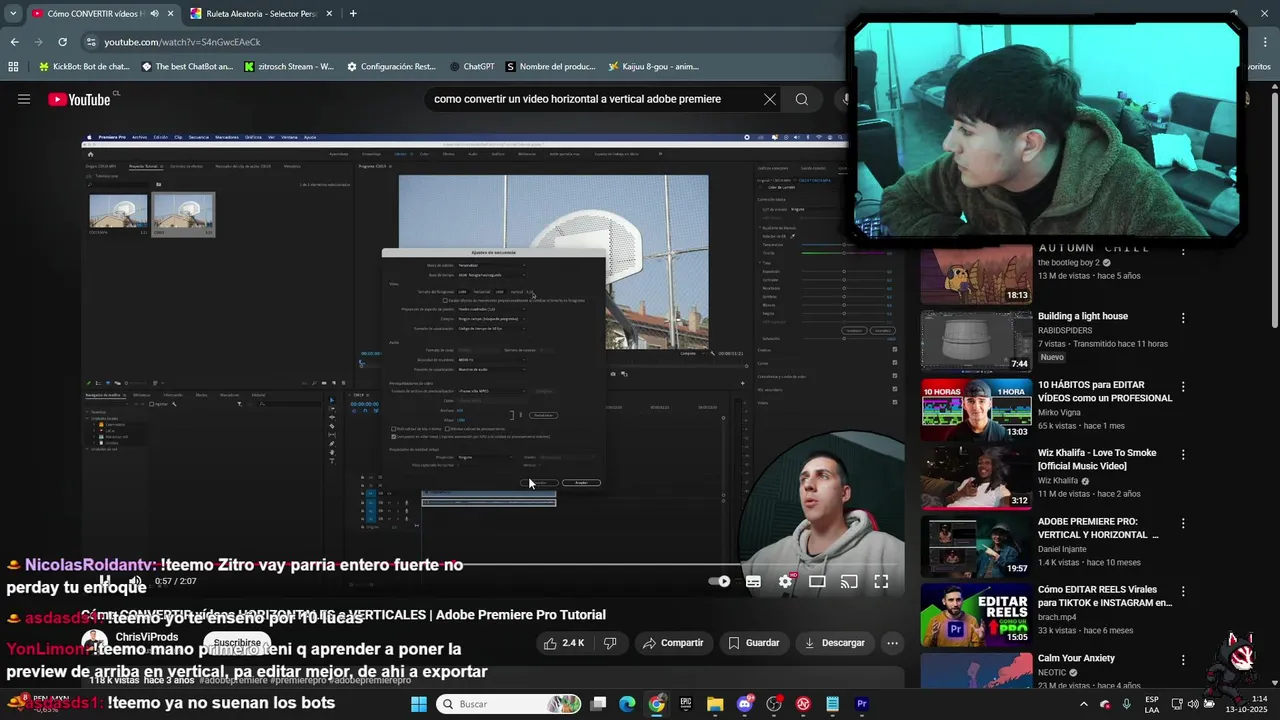The width and height of the screenshot is (1280, 720).
Task: Run search with the magnifier icon
Action: 801,99
